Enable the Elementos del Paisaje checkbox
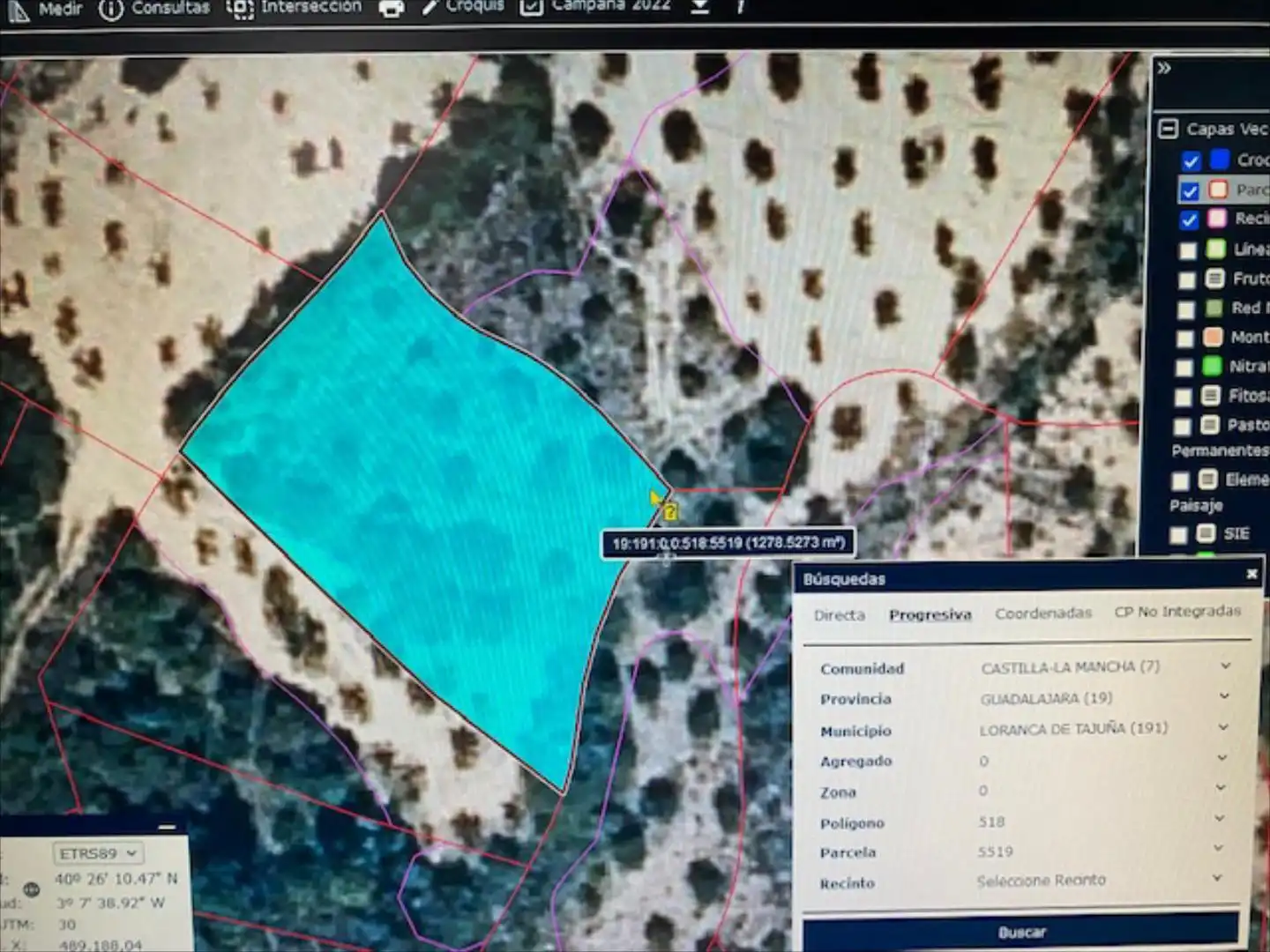The image size is (1270, 952). (1180, 481)
